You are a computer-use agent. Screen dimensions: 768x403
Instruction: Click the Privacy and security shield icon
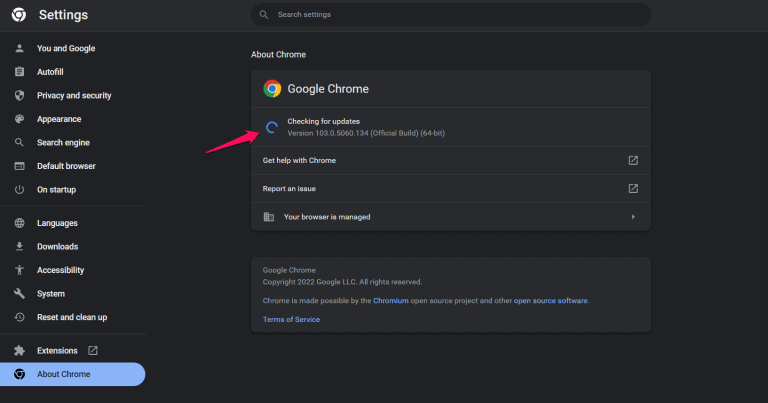click(x=19, y=96)
